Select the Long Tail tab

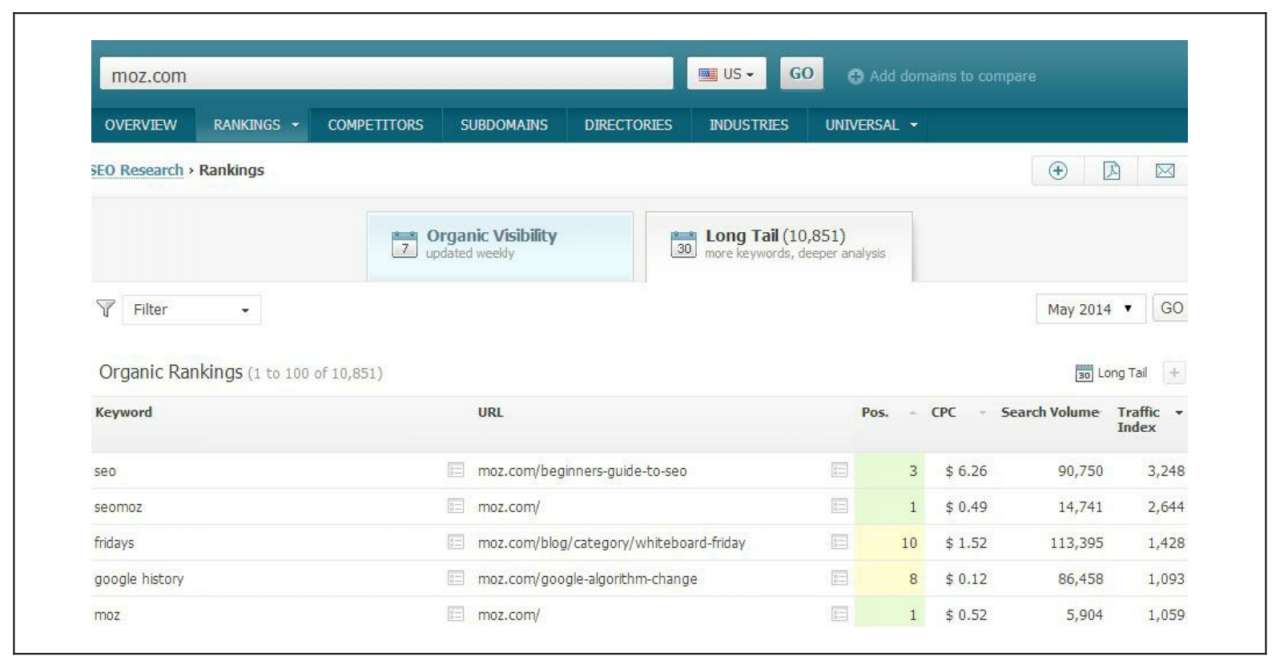(x=779, y=245)
